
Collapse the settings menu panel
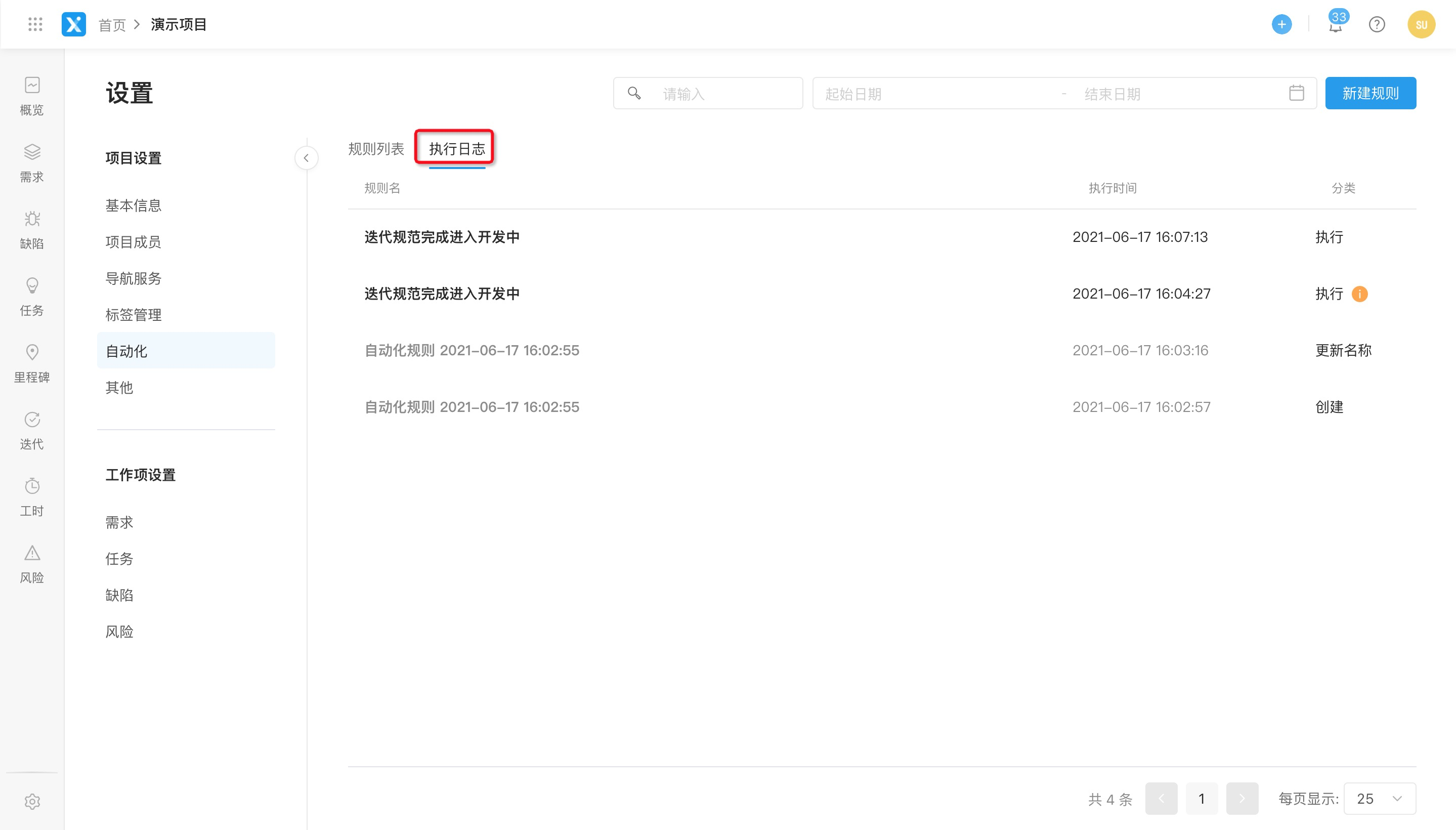(306, 158)
